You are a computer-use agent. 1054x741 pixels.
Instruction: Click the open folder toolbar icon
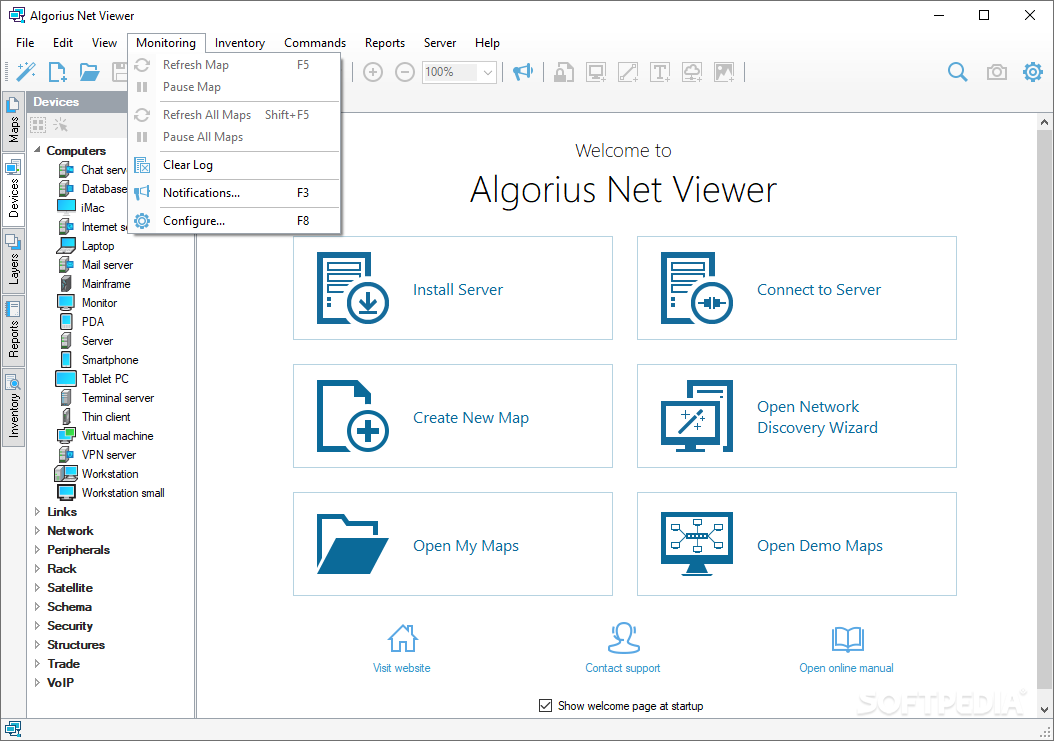tap(89, 72)
